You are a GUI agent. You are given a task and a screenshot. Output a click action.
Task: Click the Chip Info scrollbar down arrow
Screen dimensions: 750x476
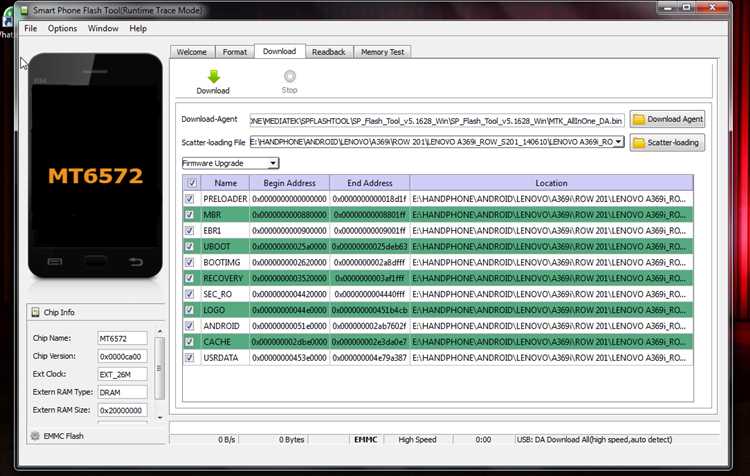pos(160,417)
